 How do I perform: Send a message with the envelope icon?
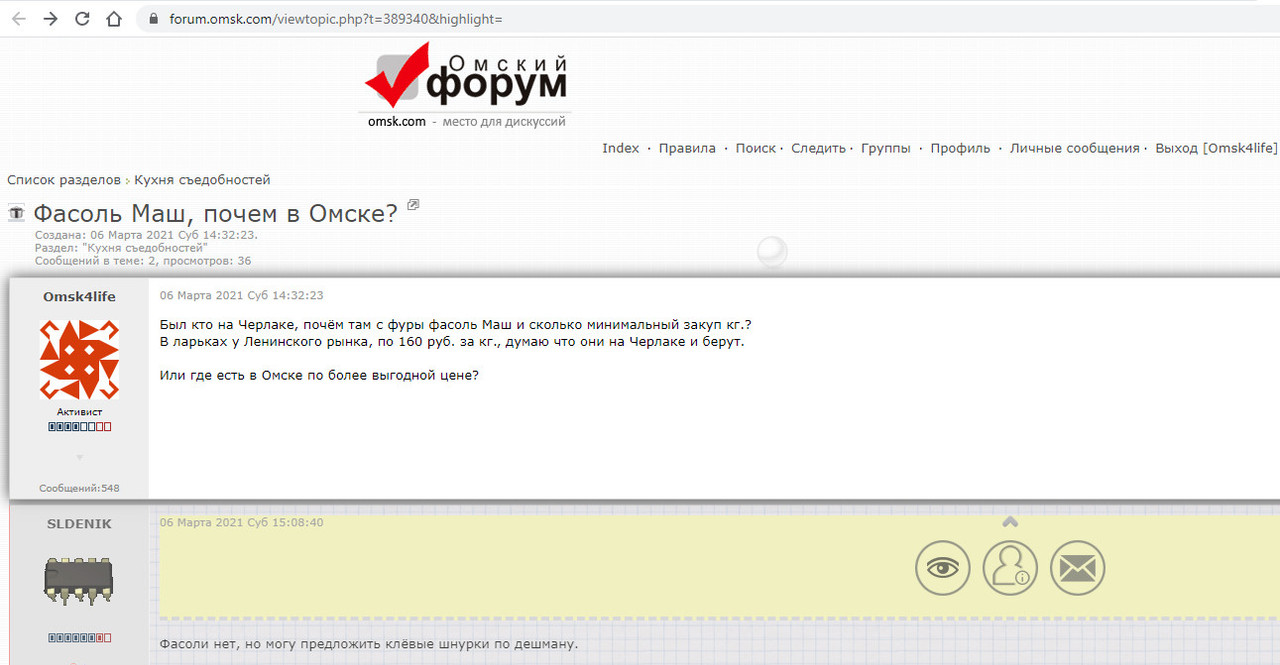click(1077, 568)
